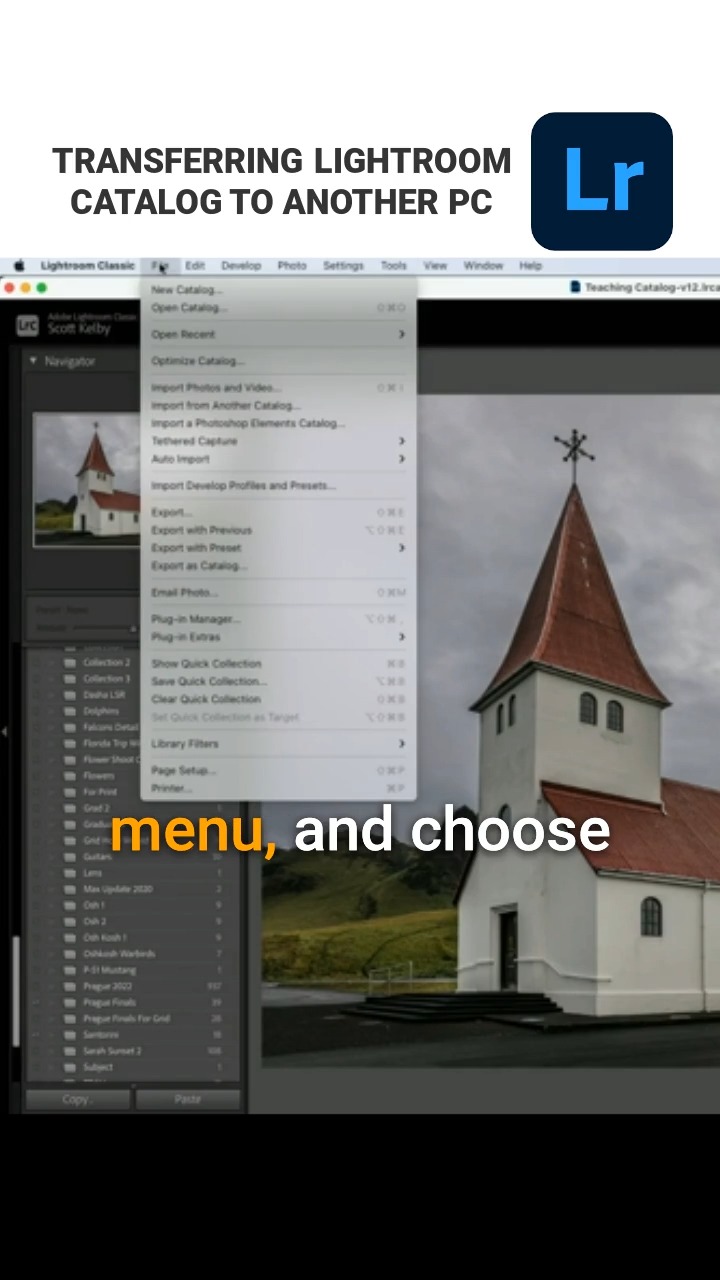Click the folder icon beside Prague 2022
The image size is (720, 1280).
pos(70,986)
